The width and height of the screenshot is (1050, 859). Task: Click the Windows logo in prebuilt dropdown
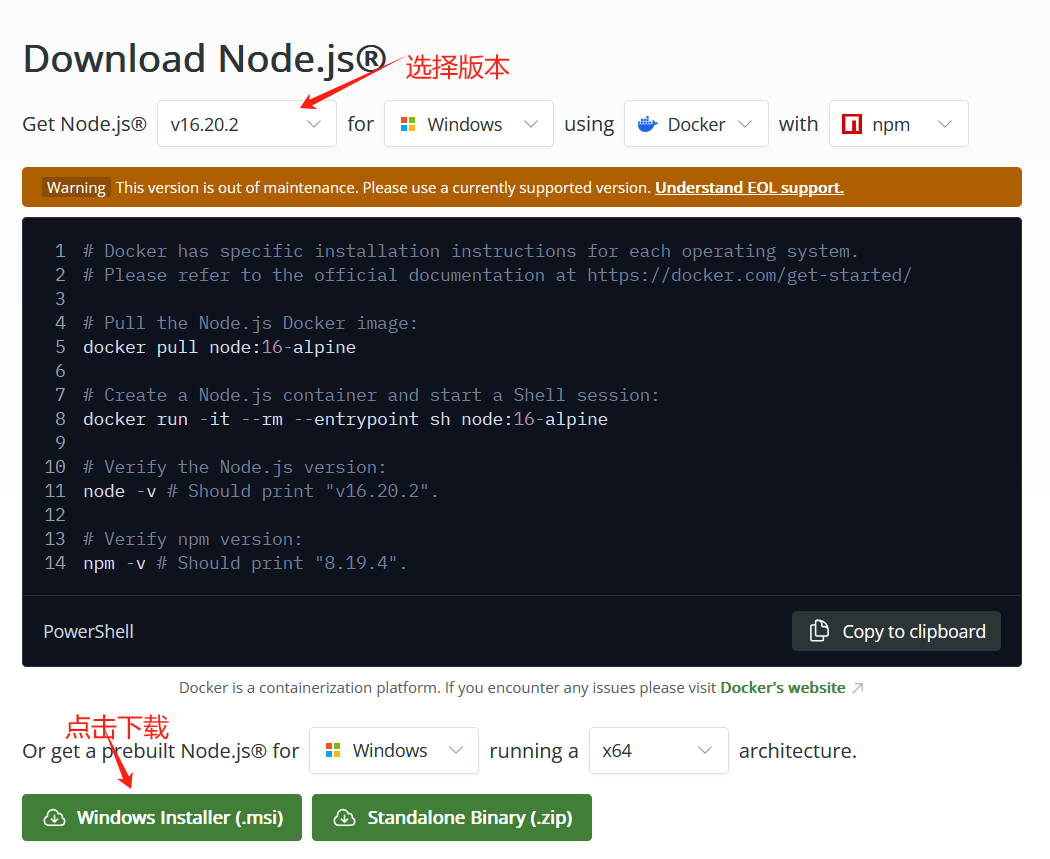[x=333, y=751]
